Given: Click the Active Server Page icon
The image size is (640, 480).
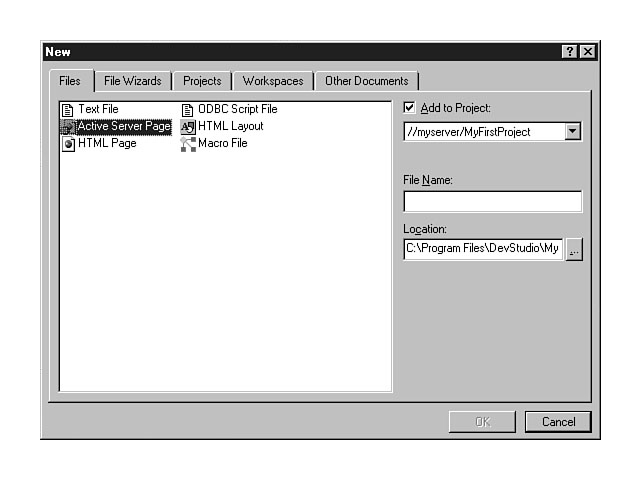Looking at the screenshot, I should coord(68,127).
